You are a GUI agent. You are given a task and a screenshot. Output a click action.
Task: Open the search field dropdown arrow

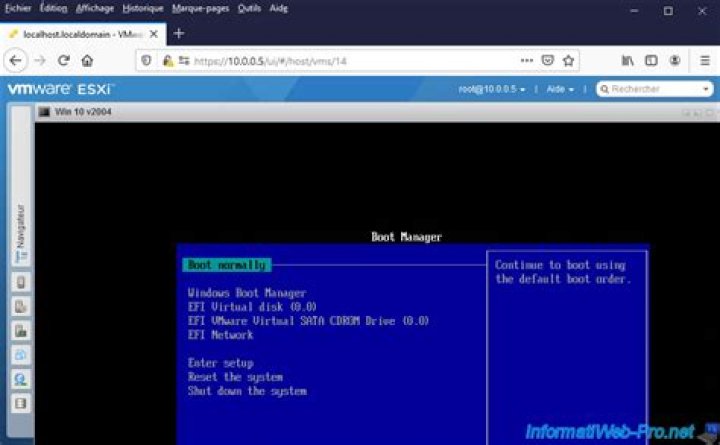(x=706, y=89)
